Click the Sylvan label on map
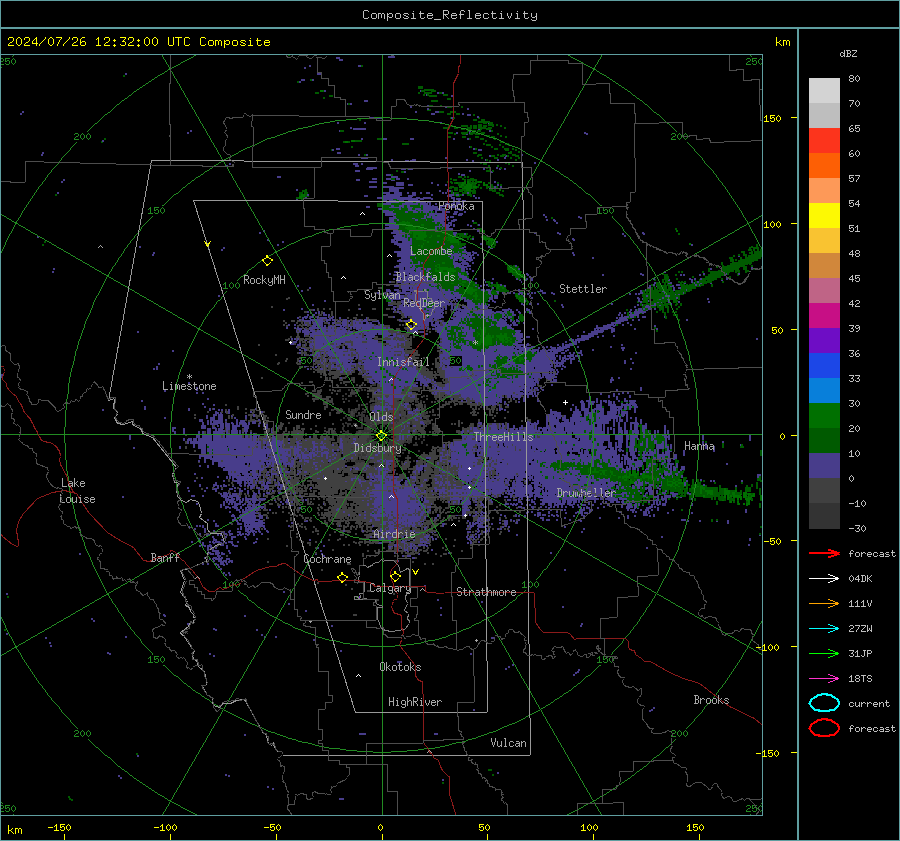Screen dimensions: 900x841 382,295
